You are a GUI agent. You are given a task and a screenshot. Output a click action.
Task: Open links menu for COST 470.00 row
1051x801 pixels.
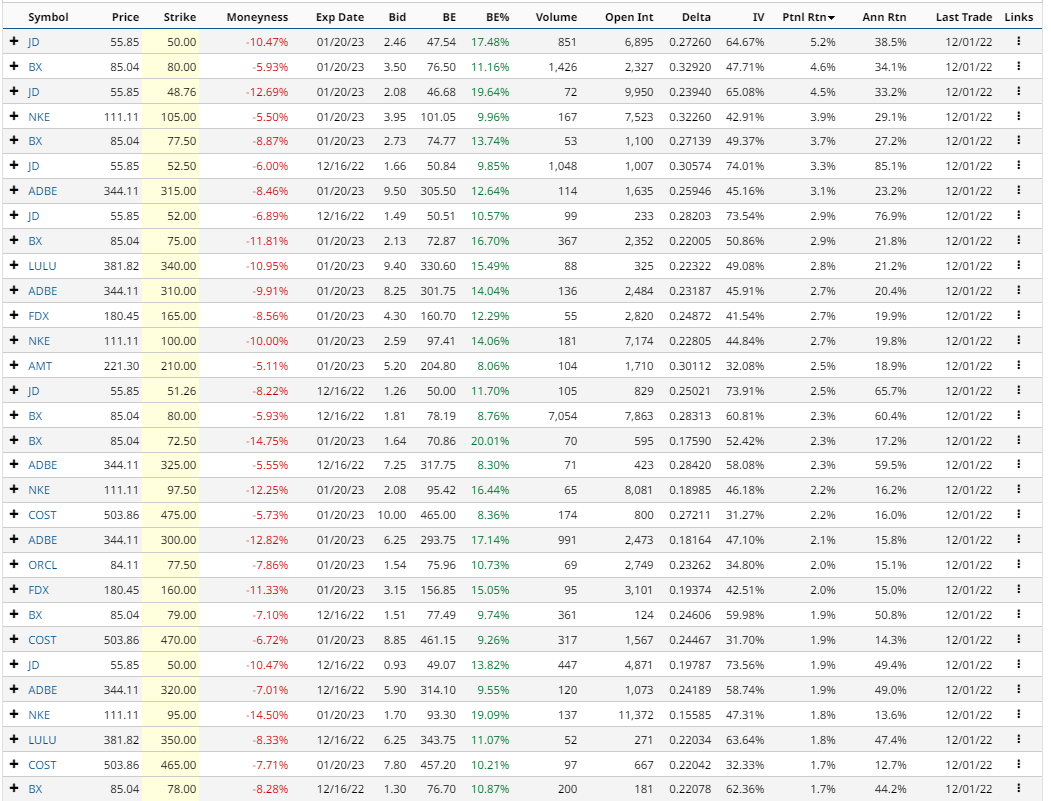pyautogui.click(x=1018, y=640)
